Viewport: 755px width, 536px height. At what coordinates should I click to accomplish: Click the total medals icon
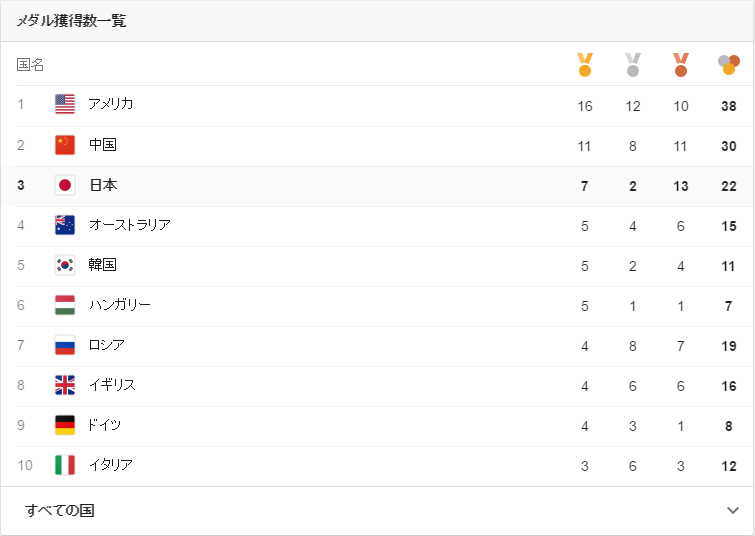pyautogui.click(x=729, y=65)
